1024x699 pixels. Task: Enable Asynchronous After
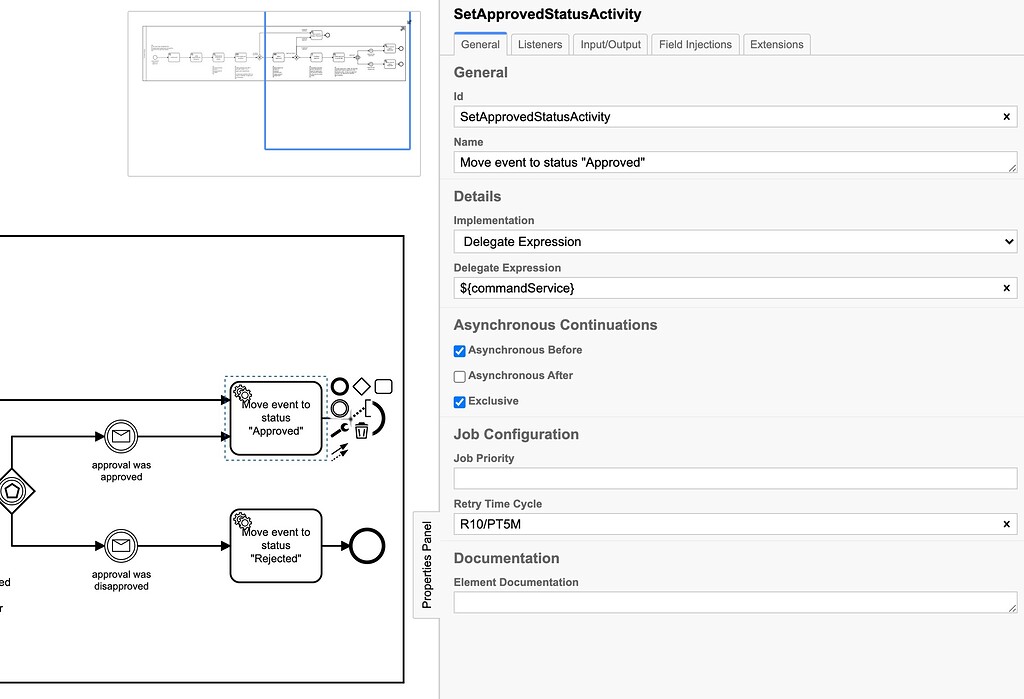pos(459,375)
